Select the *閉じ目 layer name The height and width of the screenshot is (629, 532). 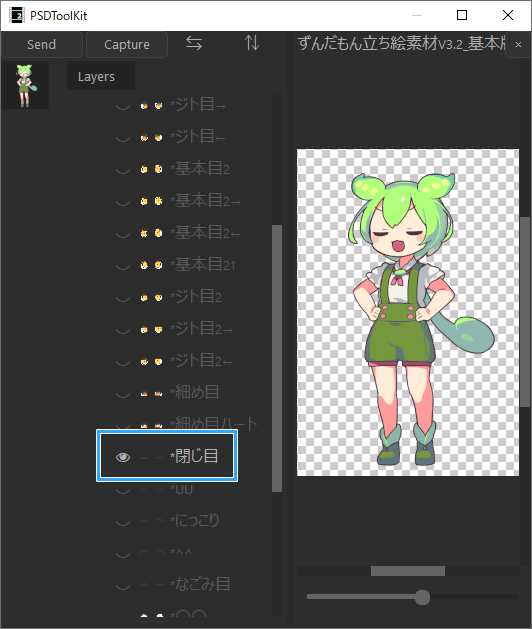(194, 456)
